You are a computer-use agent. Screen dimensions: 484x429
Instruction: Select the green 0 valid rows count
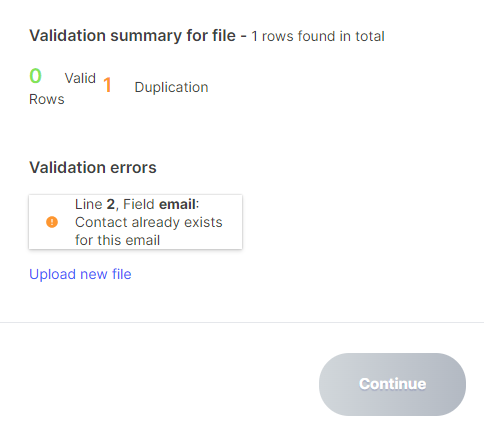[35, 76]
